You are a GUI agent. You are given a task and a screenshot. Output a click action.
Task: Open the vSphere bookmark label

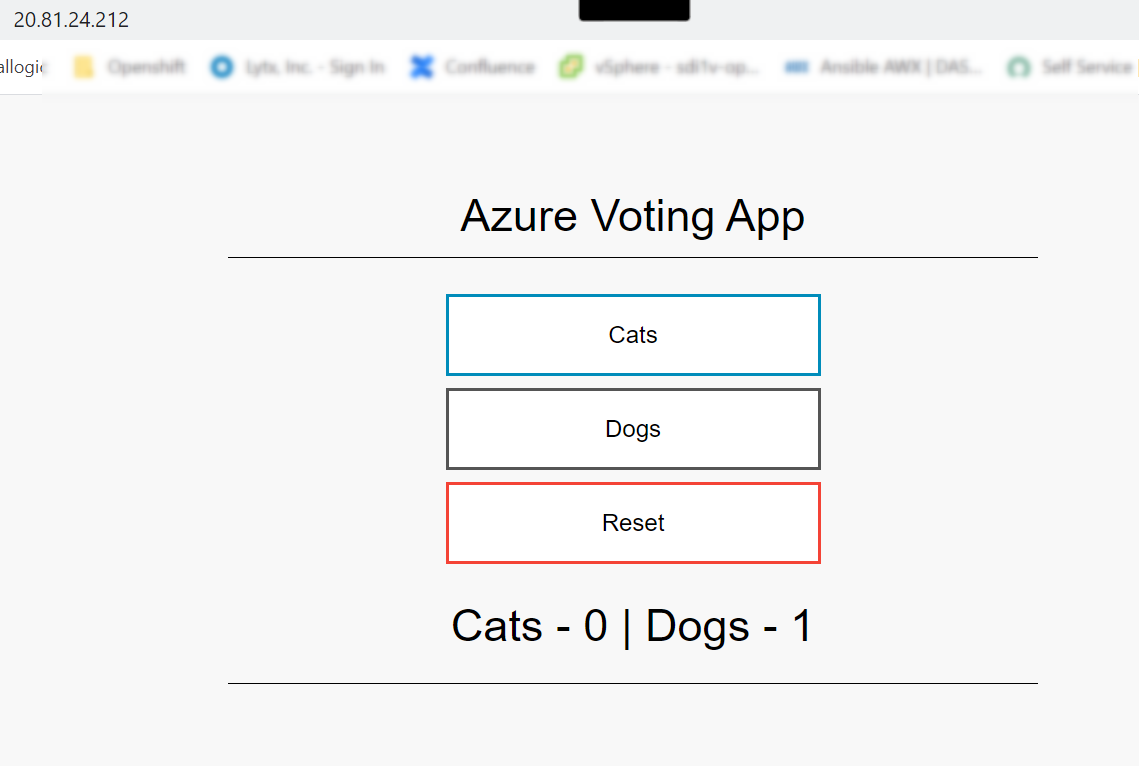[x=676, y=67]
